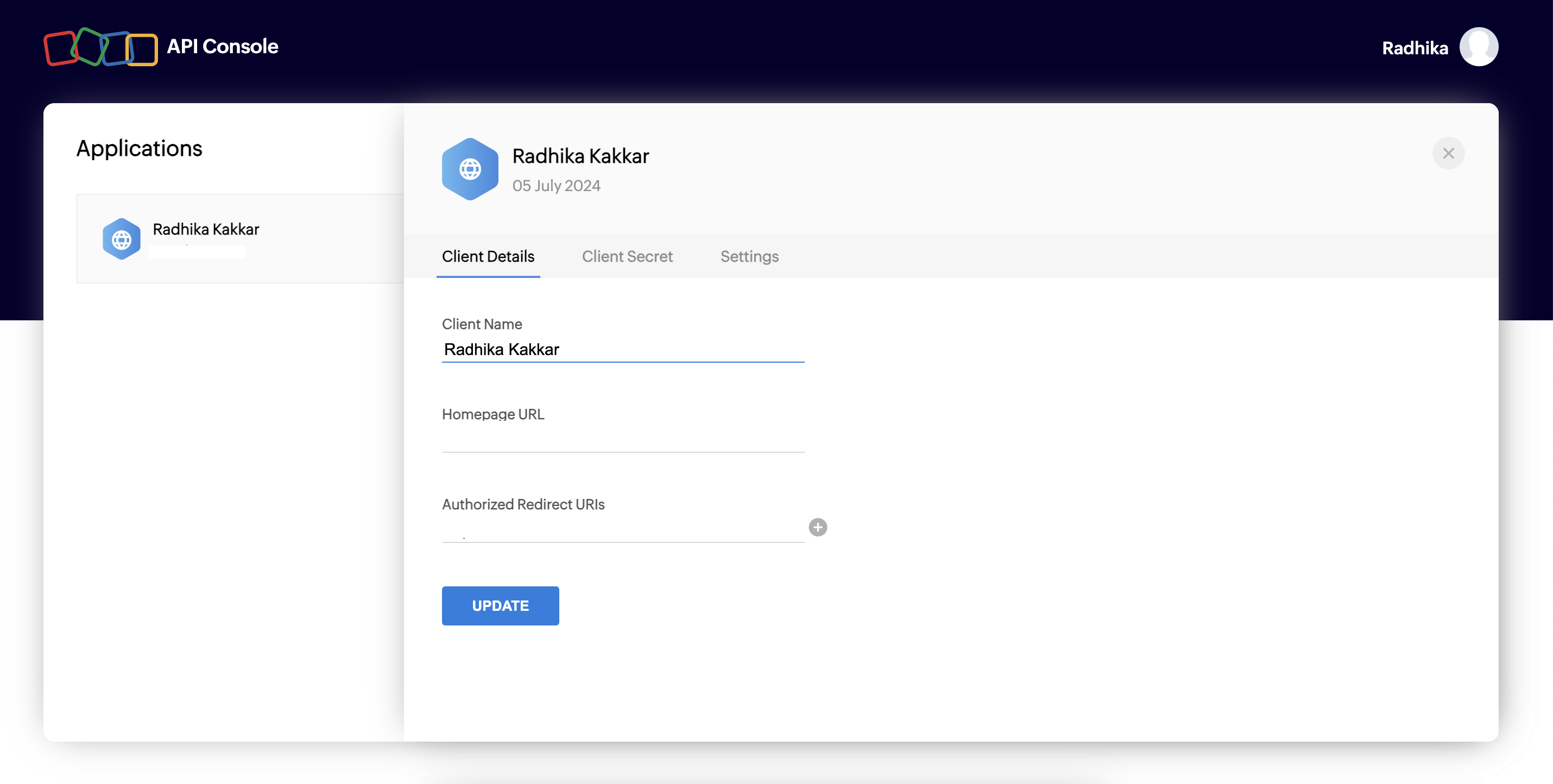1553x784 pixels.
Task: Click the 05 July 2024 date
Action: pyautogui.click(x=557, y=186)
